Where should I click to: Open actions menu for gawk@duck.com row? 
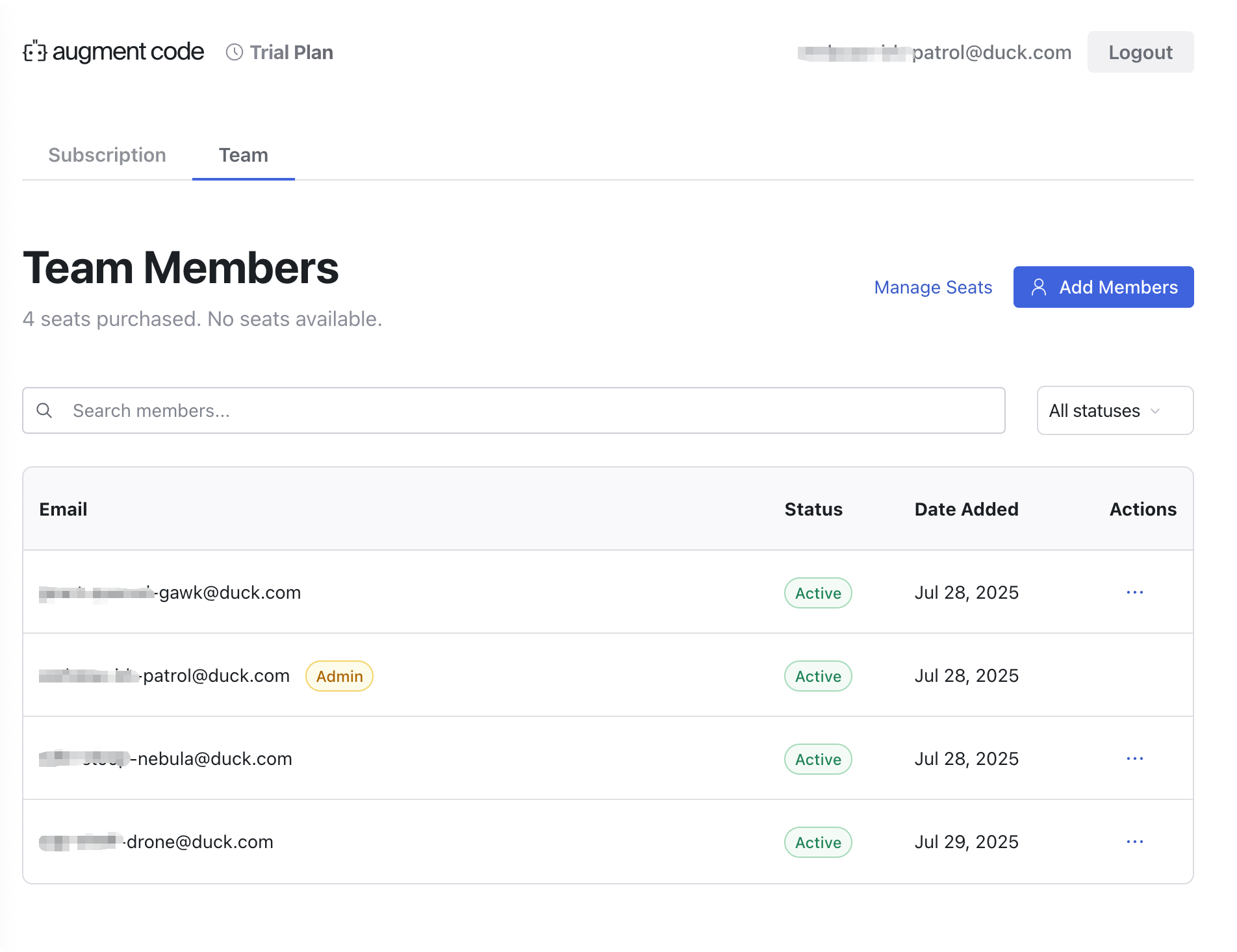1135,592
